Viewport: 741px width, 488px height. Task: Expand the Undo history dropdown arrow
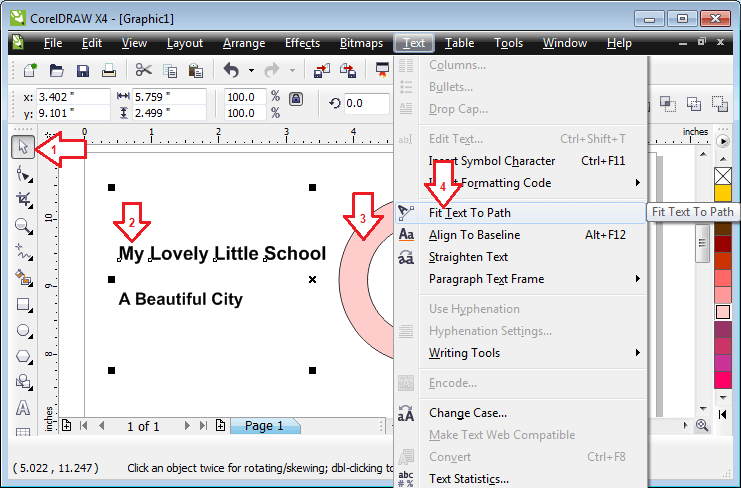tap(251, 70)
